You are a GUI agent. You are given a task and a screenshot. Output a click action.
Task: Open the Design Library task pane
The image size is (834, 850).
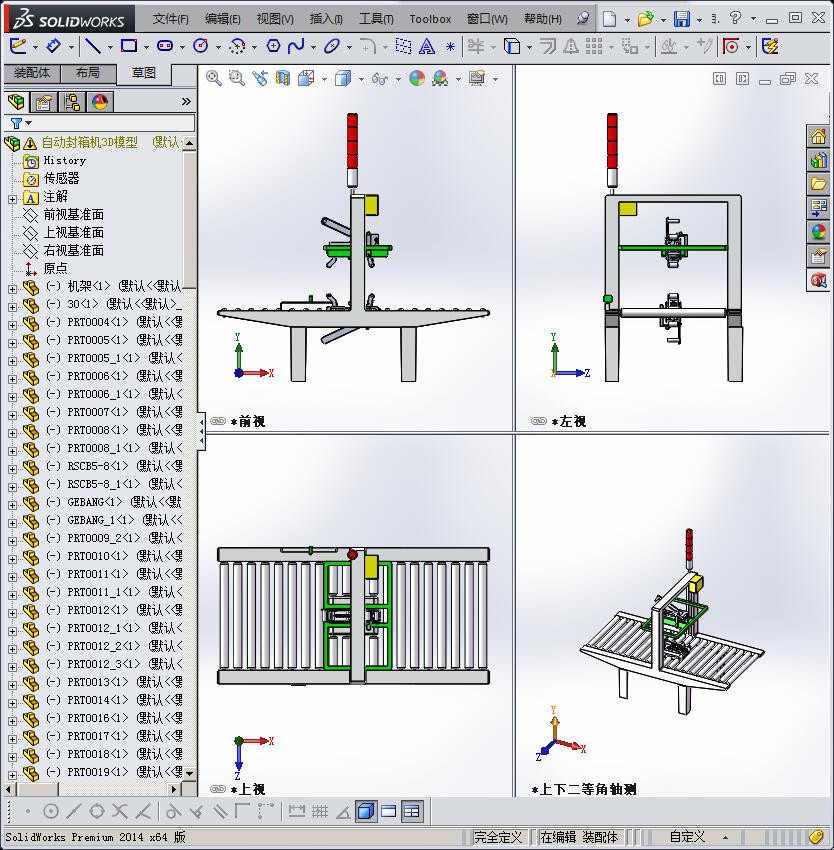(819, 160)
